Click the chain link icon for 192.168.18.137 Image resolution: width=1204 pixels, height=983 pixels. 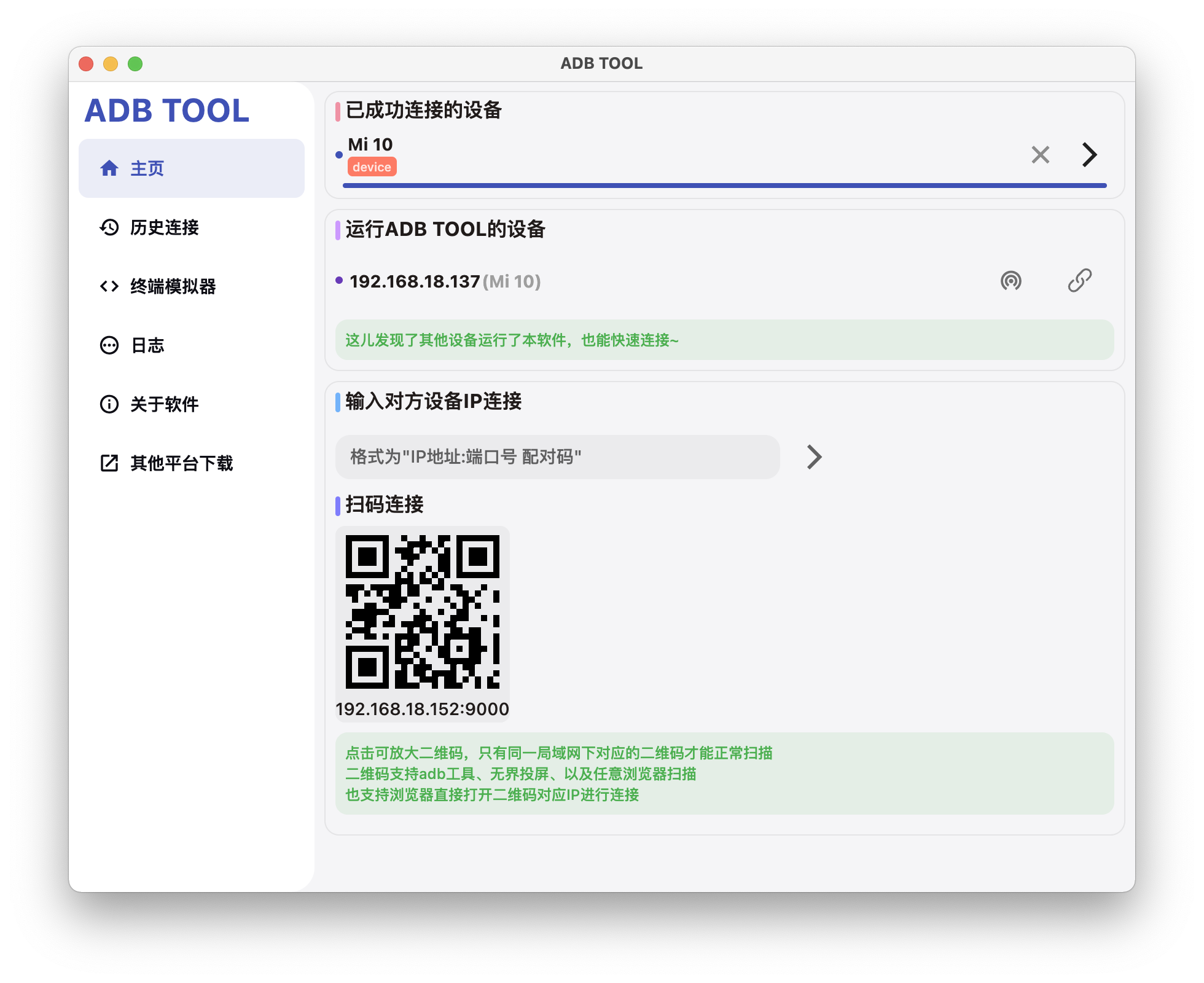(x=1079, y=281)
